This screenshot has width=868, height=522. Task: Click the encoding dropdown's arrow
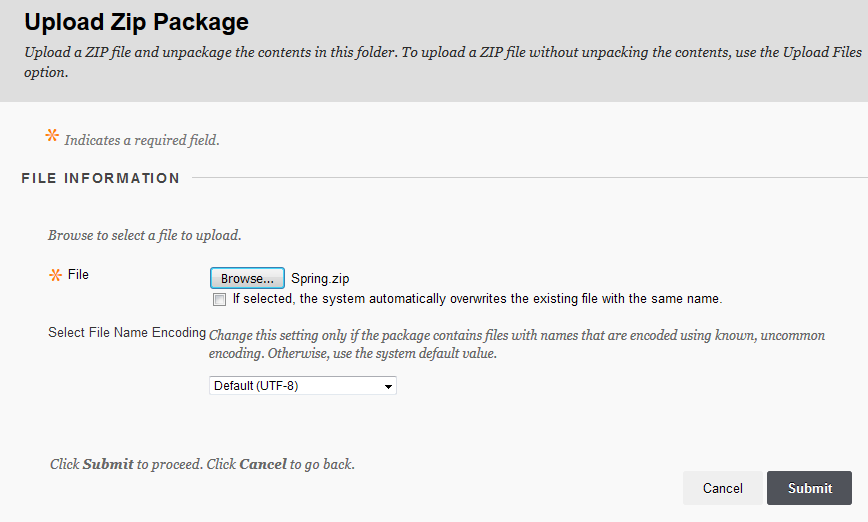coord(389,386)
